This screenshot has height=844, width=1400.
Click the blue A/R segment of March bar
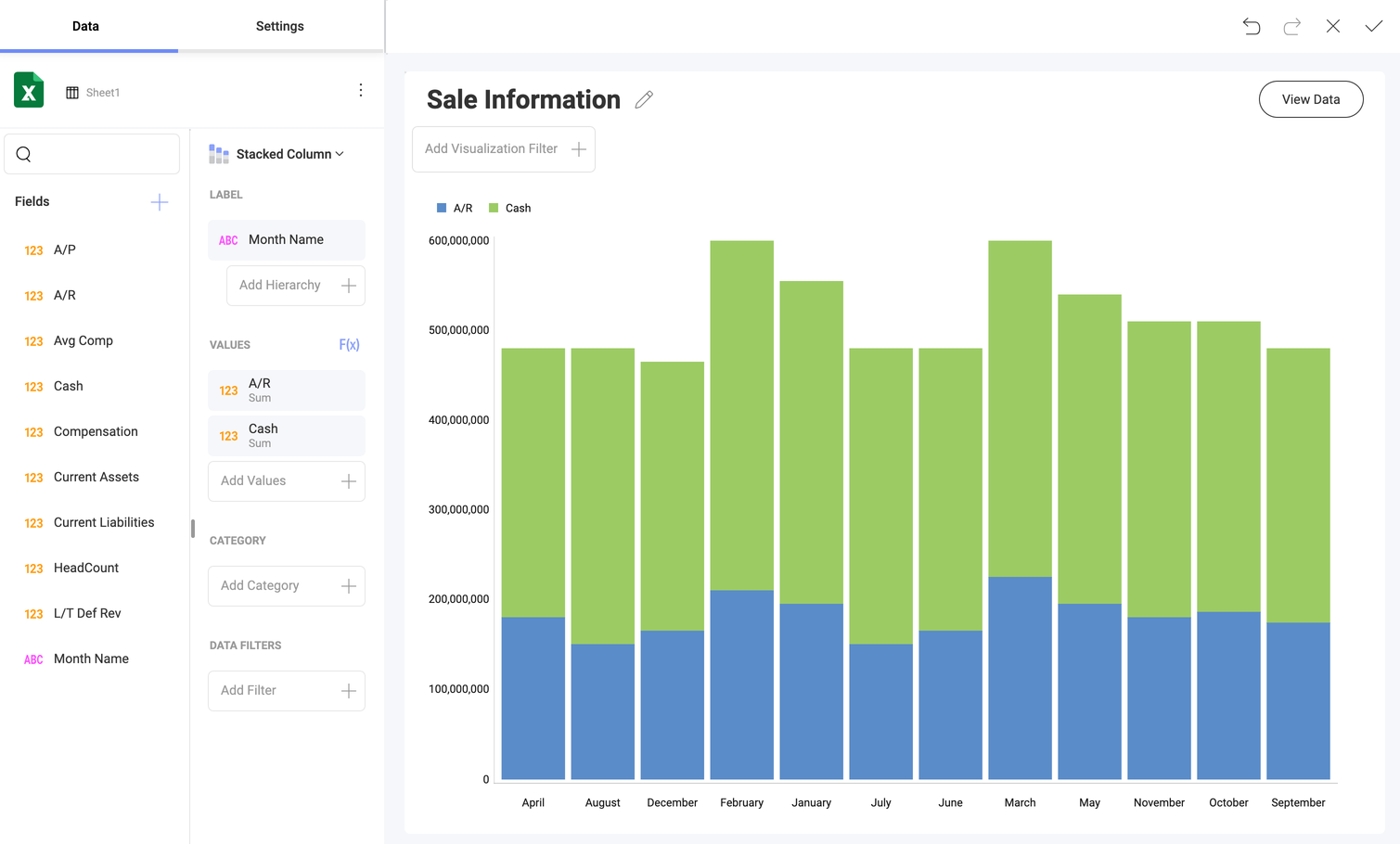(1021, 678)
